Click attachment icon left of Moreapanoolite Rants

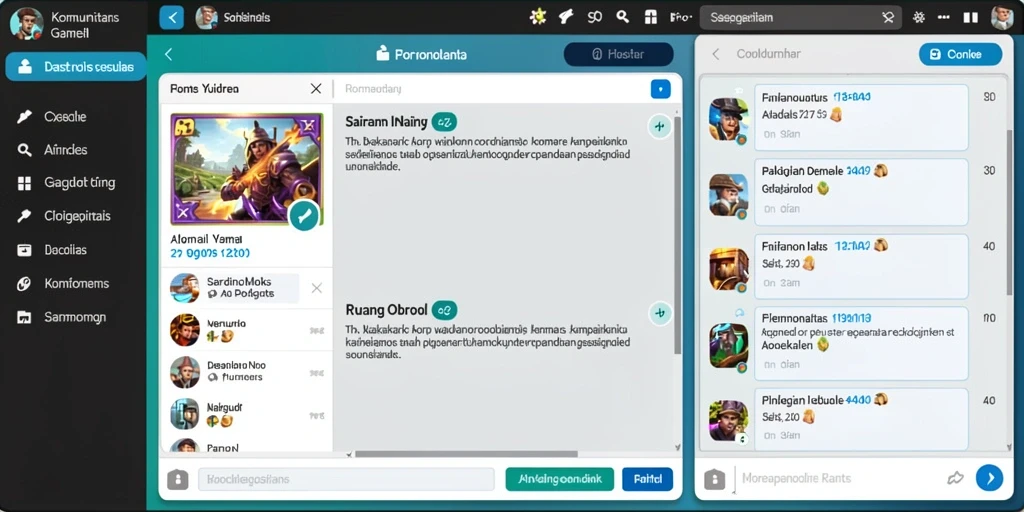click(715, 479)
